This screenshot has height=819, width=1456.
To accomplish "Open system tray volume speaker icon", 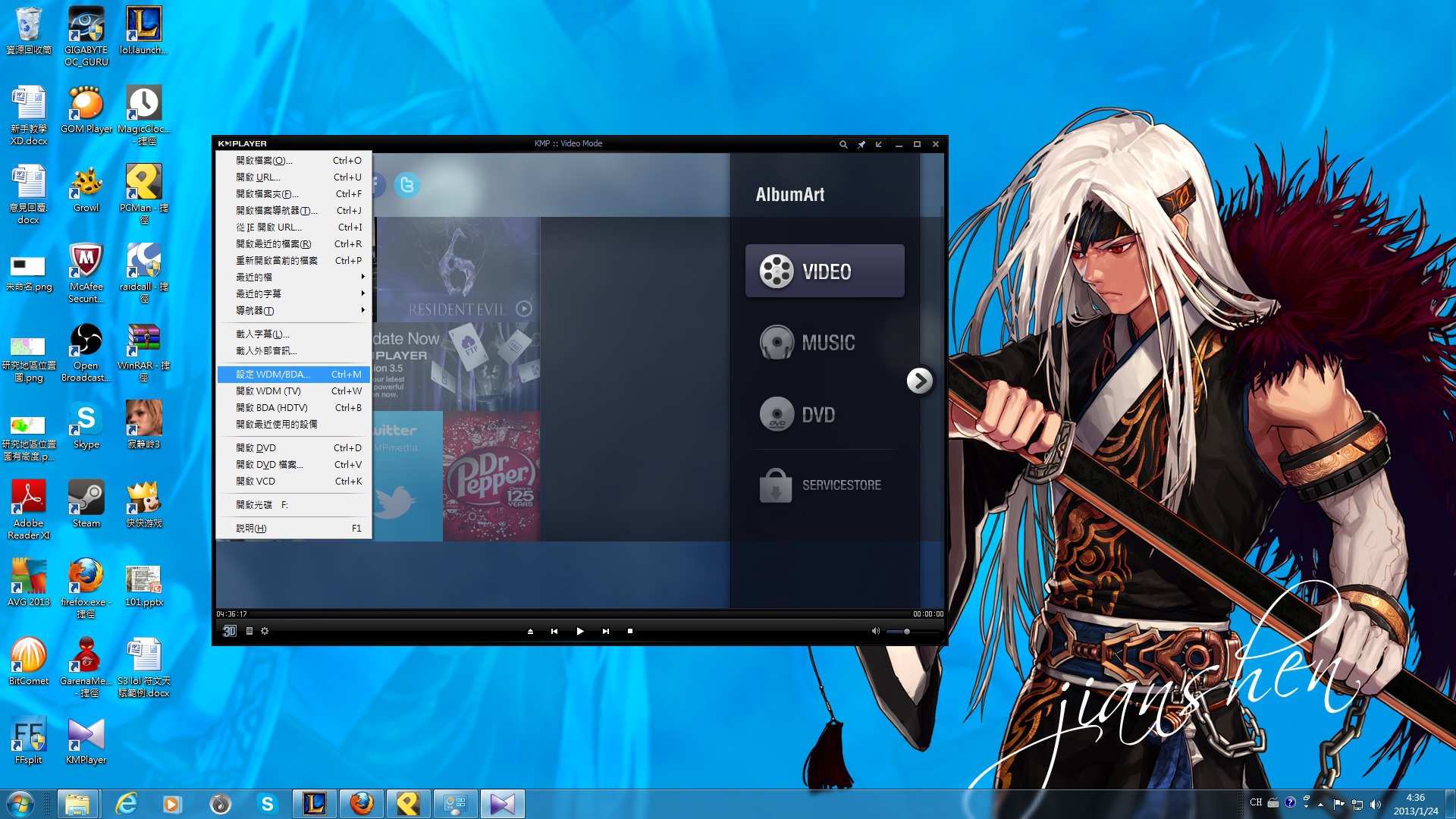I will tap(1376, 804).
